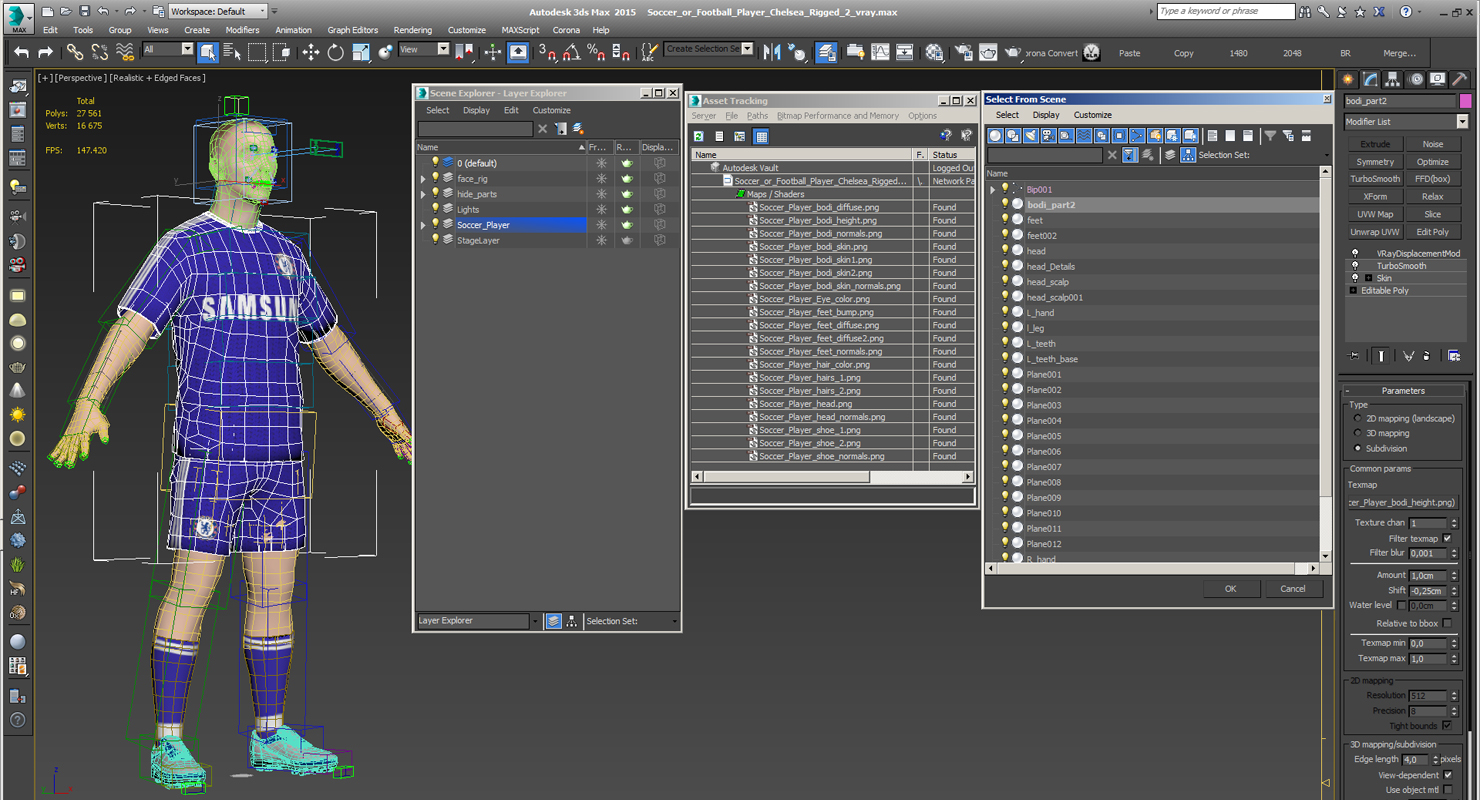
Task: Toggle Display Bone Objects filter in Select From Scene
Action: point(1137,136)
